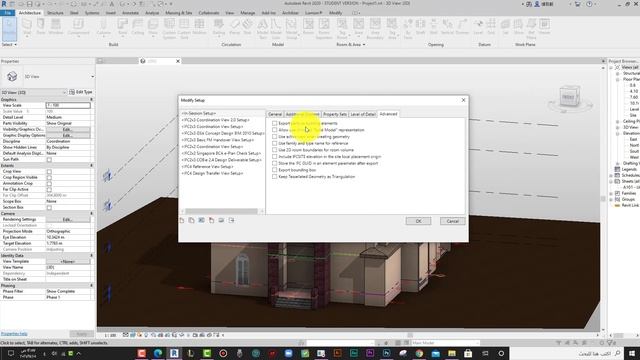This screenshot has height=360, width=640.
Task: Open the Select panel dropdown
Action: coord(9,44)
